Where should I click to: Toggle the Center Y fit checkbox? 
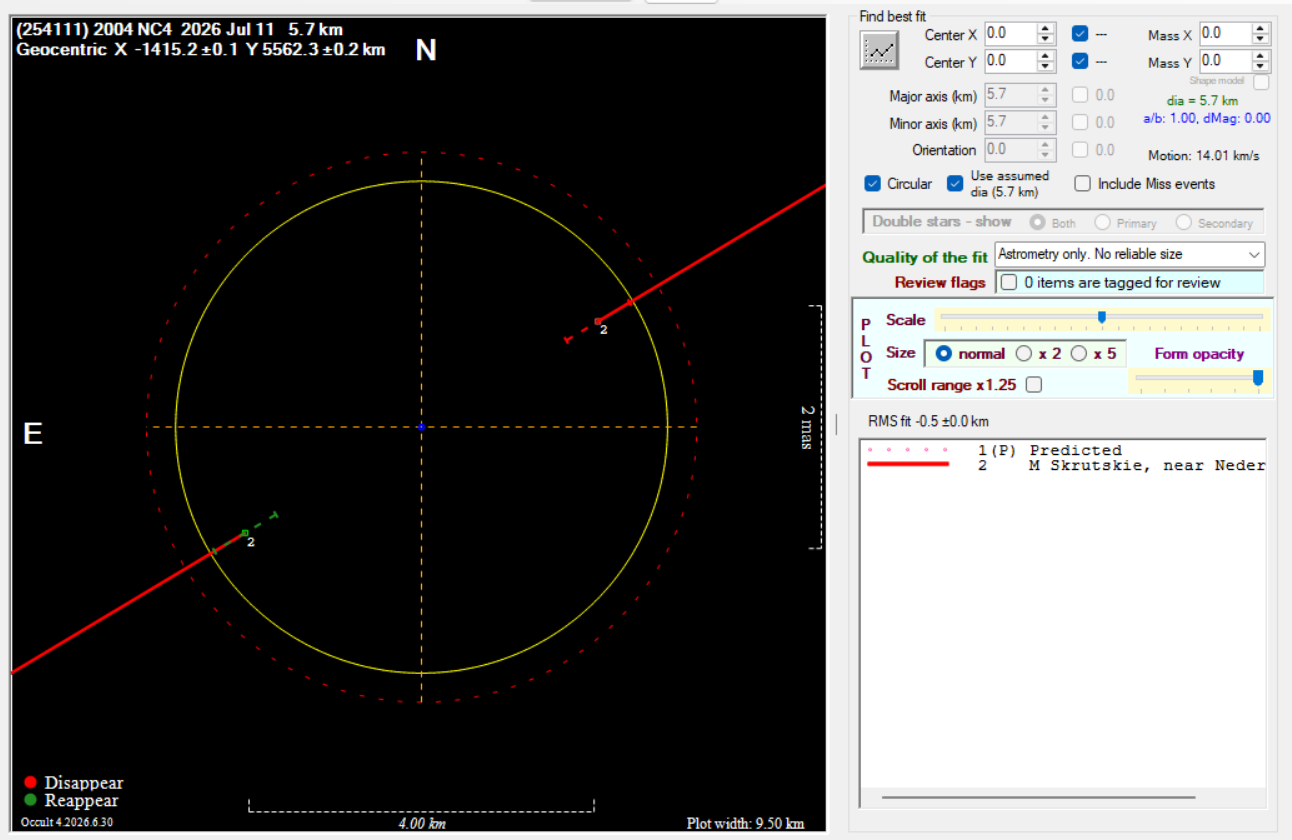tap(1080, 61)
